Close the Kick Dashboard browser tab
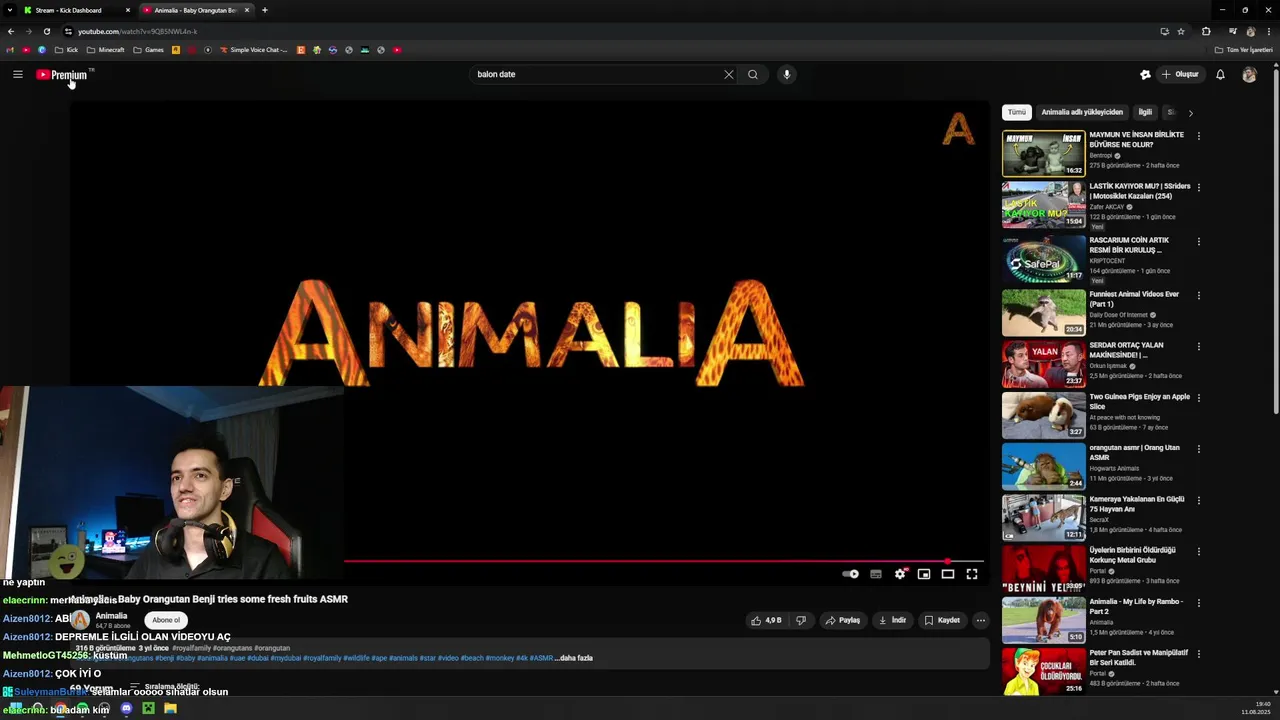The image size is (1280, 720). pos(128,10)
